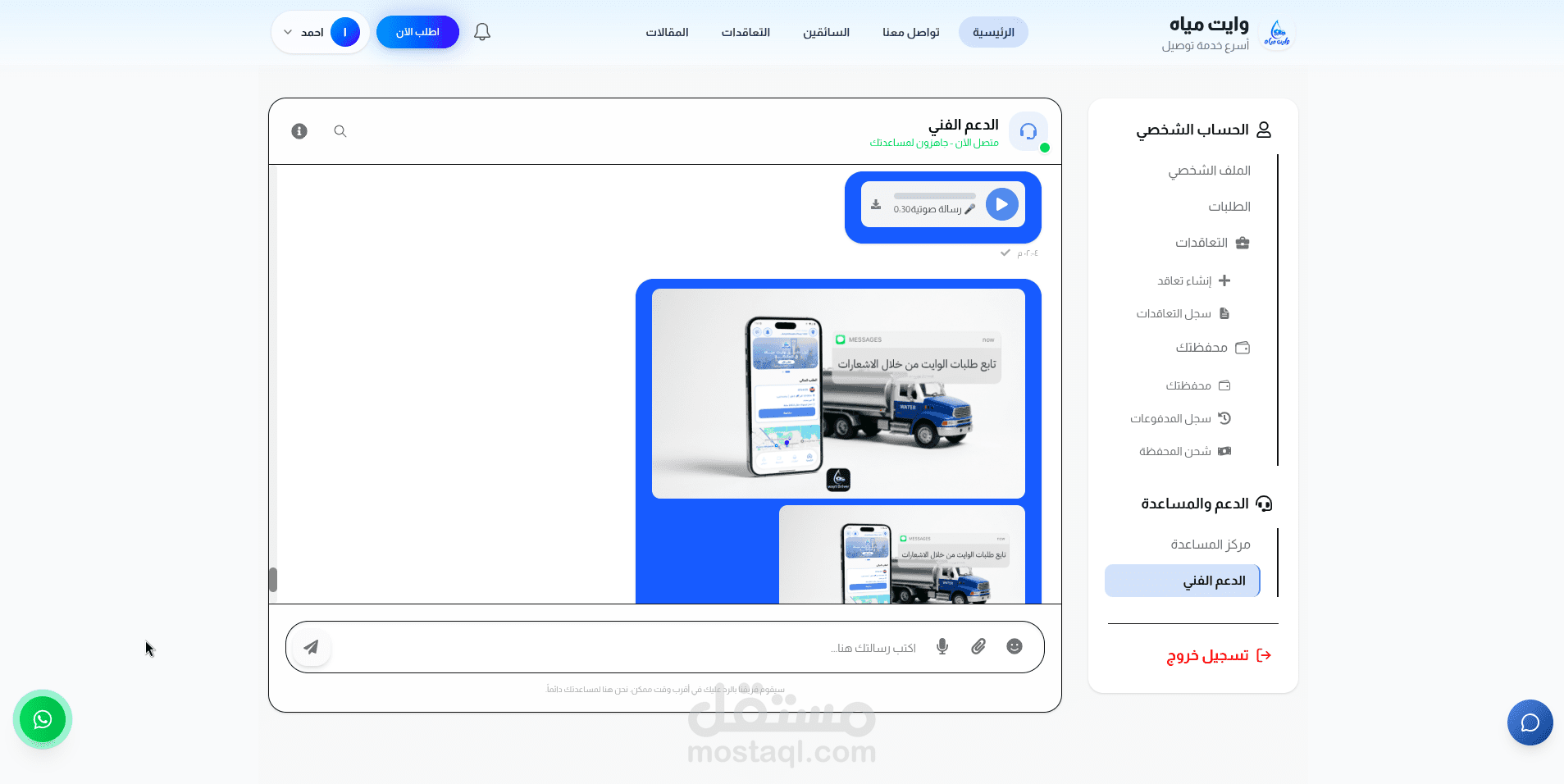Open the التعاقدات nav item in header

click(x=746, y=32)
